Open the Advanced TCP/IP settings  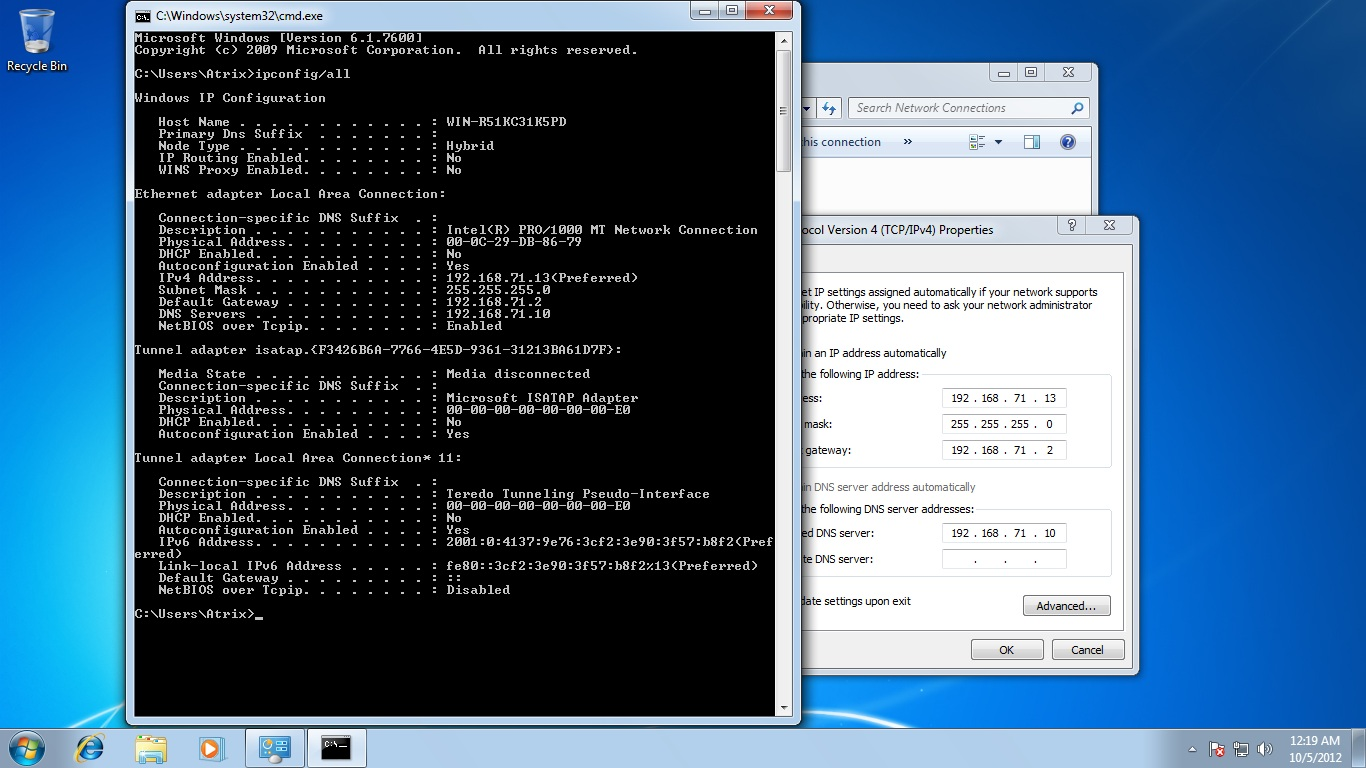tap(1066, 605)
